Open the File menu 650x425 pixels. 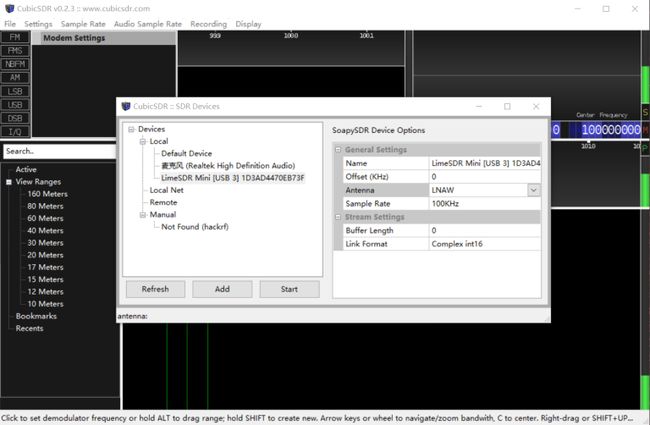tap(10, 24)
